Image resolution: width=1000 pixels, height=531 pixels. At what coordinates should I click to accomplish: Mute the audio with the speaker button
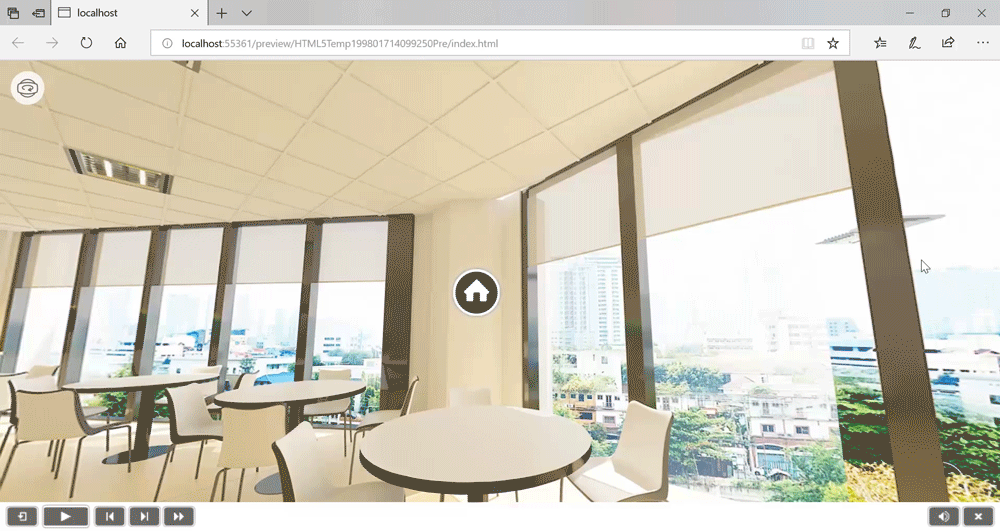click(942, 516)
